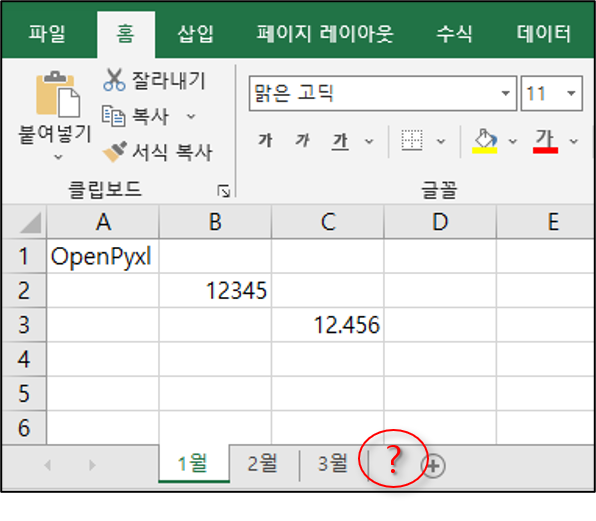Select column C header

[x=328, y=222]
